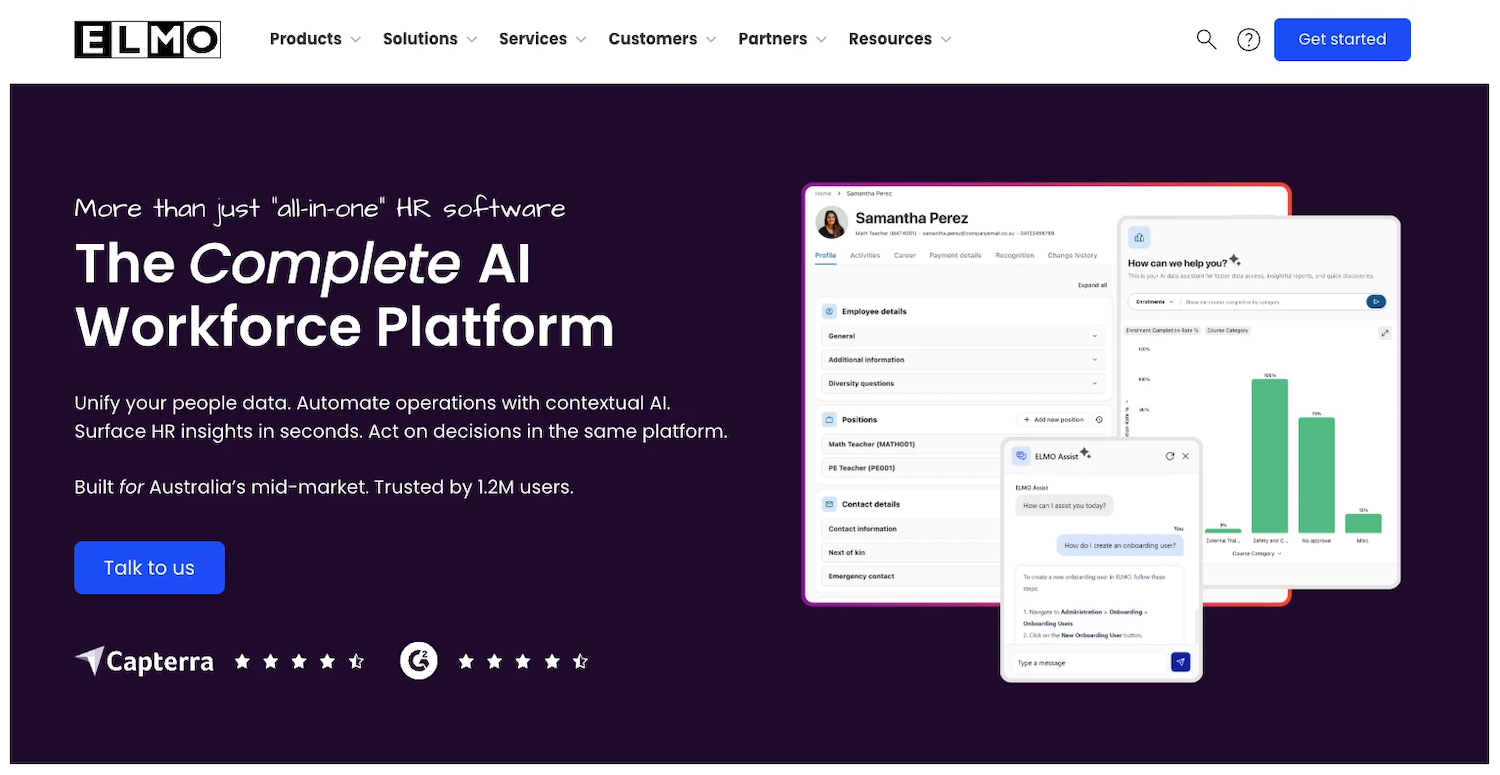Click the G2 round logo

pyautogui.click(x=419, y=660)
